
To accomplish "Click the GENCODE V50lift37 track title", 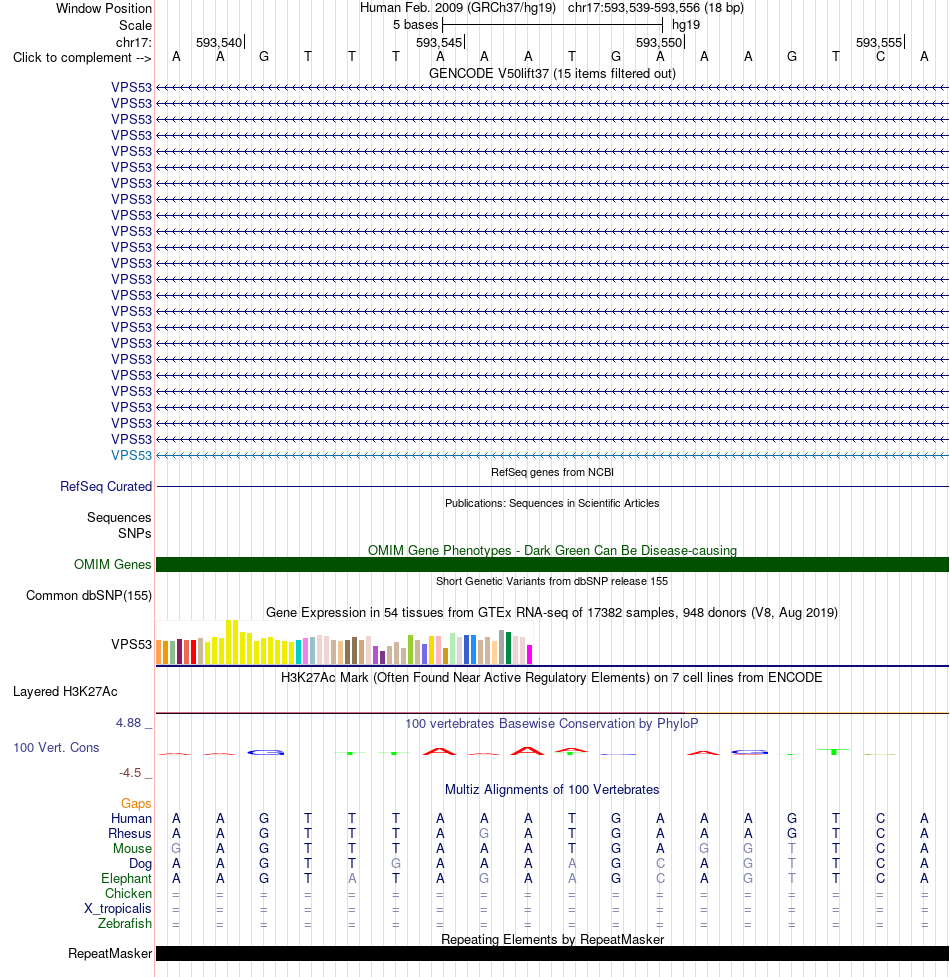I will coord(552,74).
